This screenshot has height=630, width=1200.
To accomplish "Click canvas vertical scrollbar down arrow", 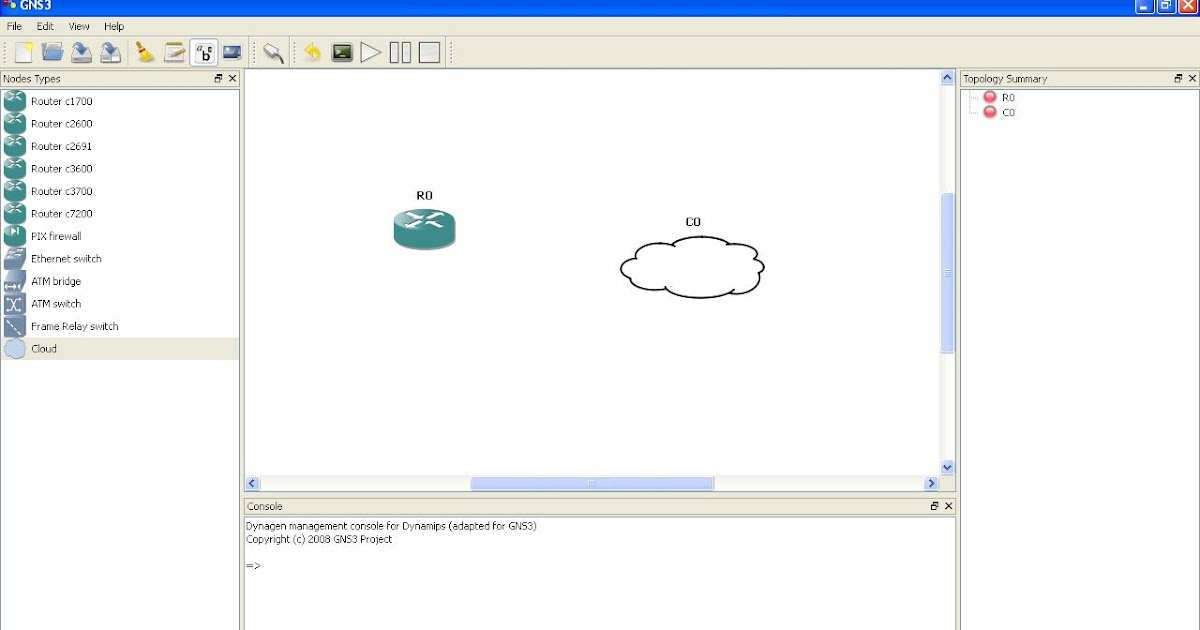I will click(x=948, y=467).
